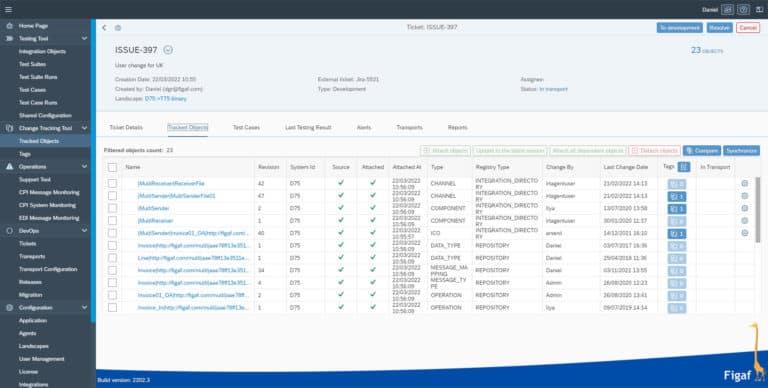Switch to the Test Cases tab
Image resolution: width=768 pixels, height=388 pixels.
tap(246, 127)
